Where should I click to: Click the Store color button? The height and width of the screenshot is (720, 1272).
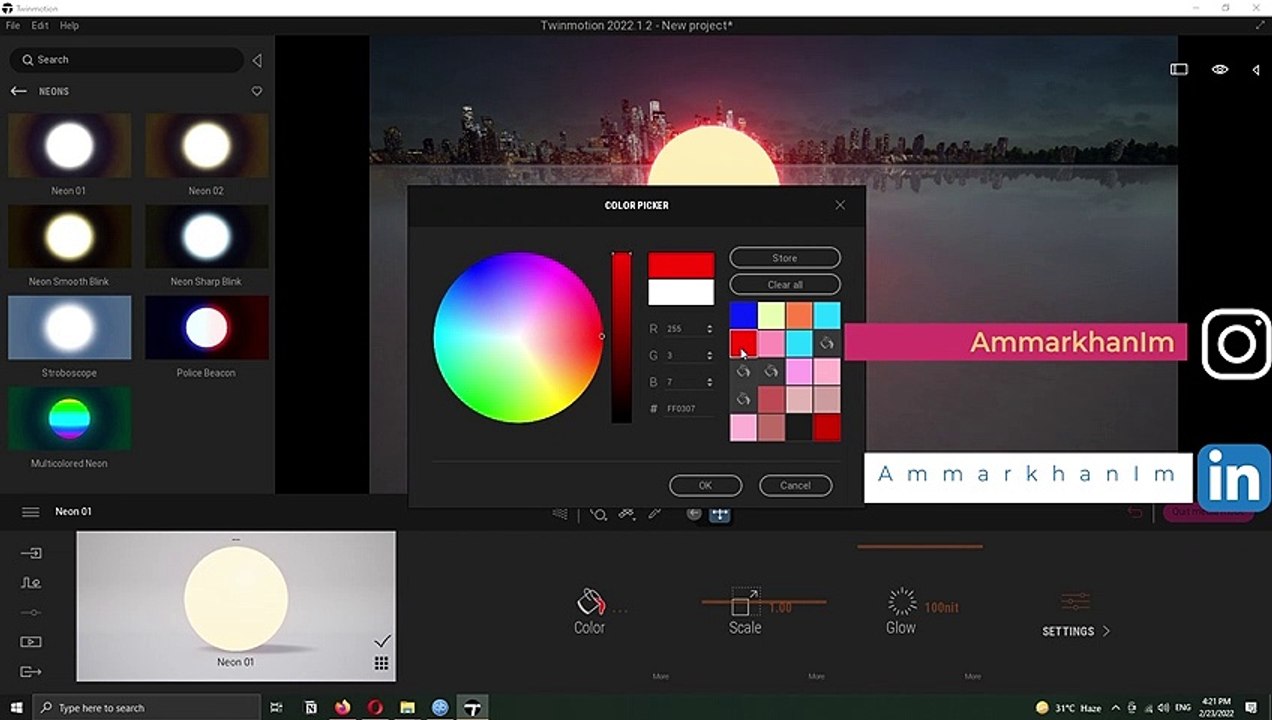[785, 258]
